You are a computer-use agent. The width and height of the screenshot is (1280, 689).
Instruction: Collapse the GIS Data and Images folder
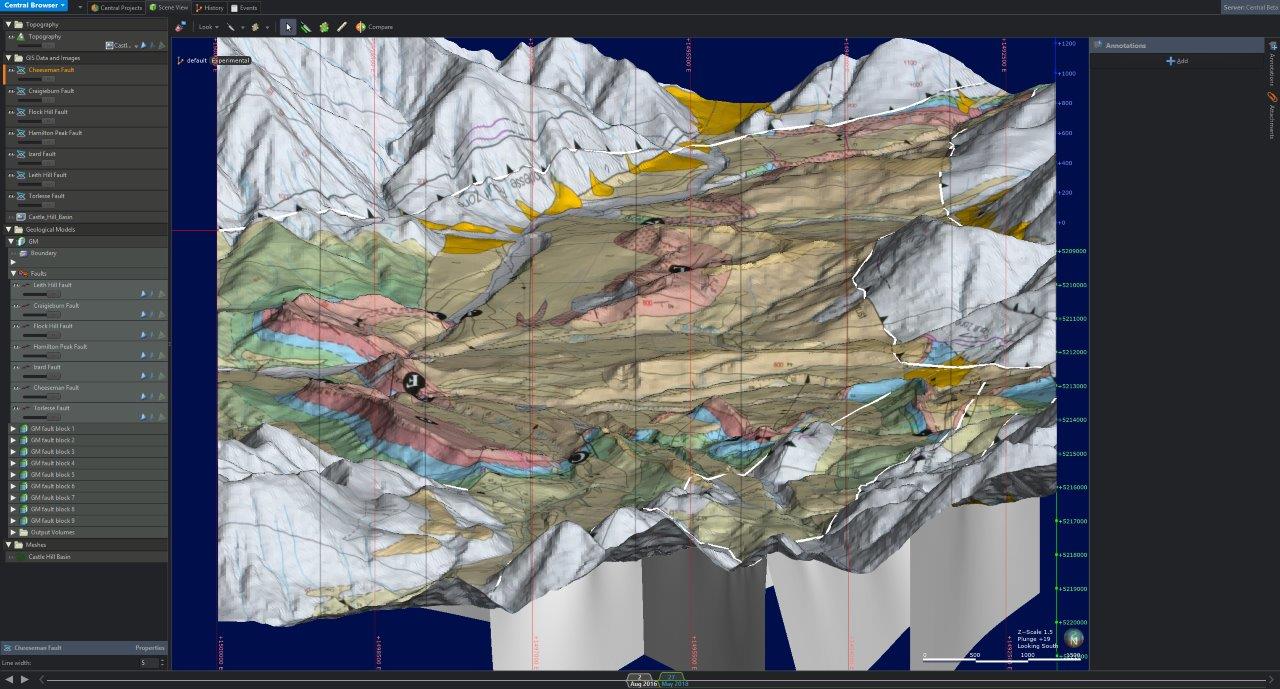click(x=8, y=58)
